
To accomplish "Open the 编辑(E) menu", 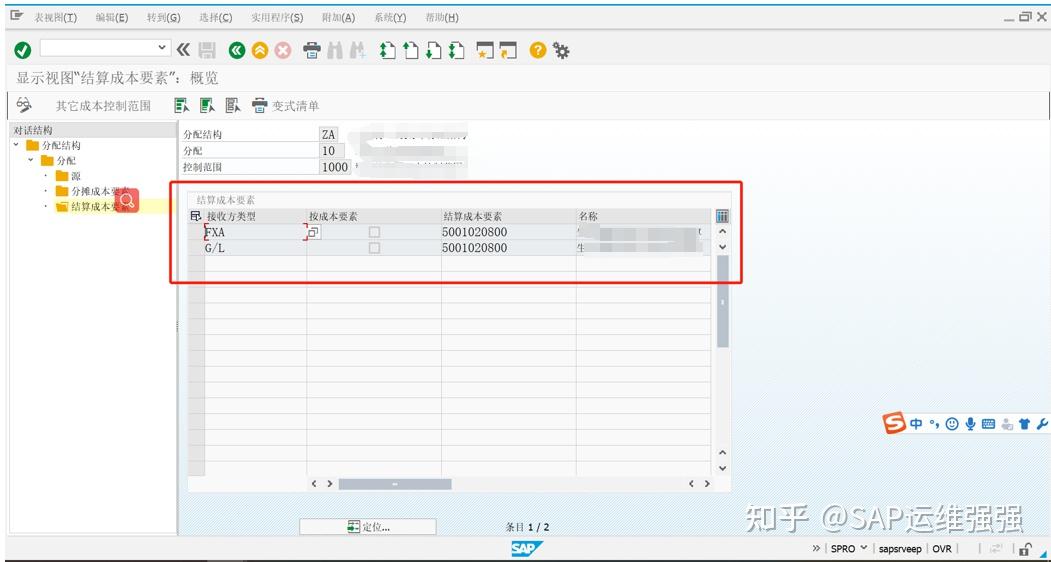I will coord(112,17).
